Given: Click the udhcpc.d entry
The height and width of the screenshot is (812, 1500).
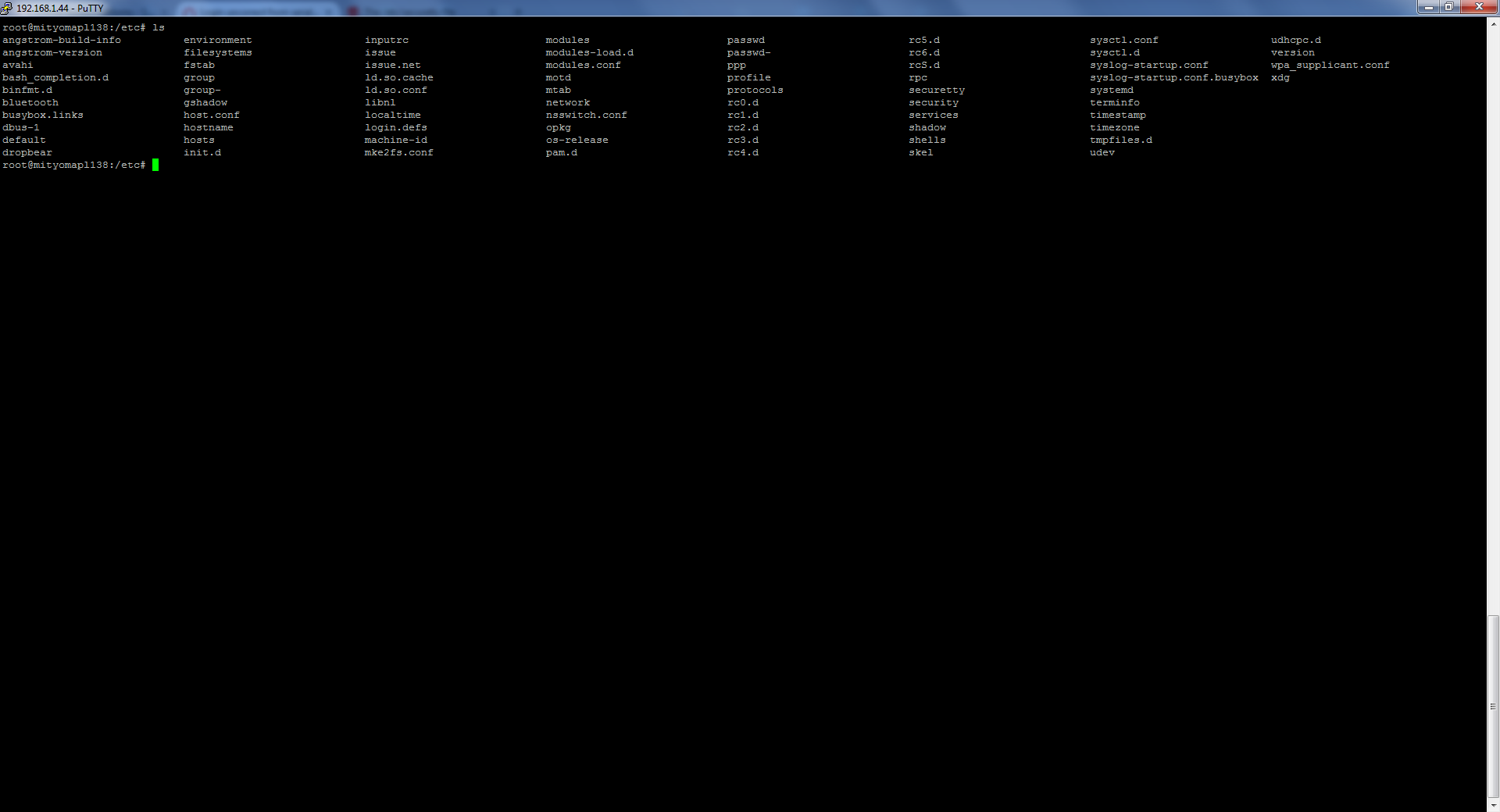Looking at the screenshot, I should 1295,40.
